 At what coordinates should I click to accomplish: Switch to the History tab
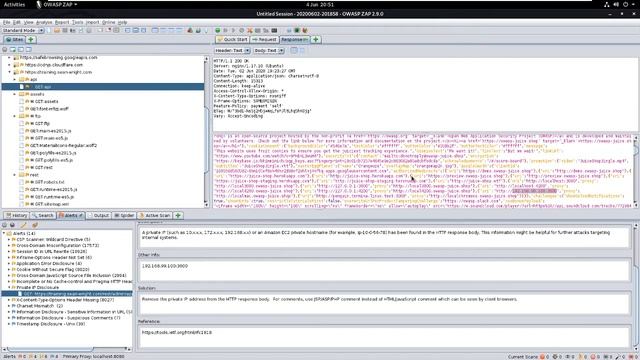tap(17, 216)
